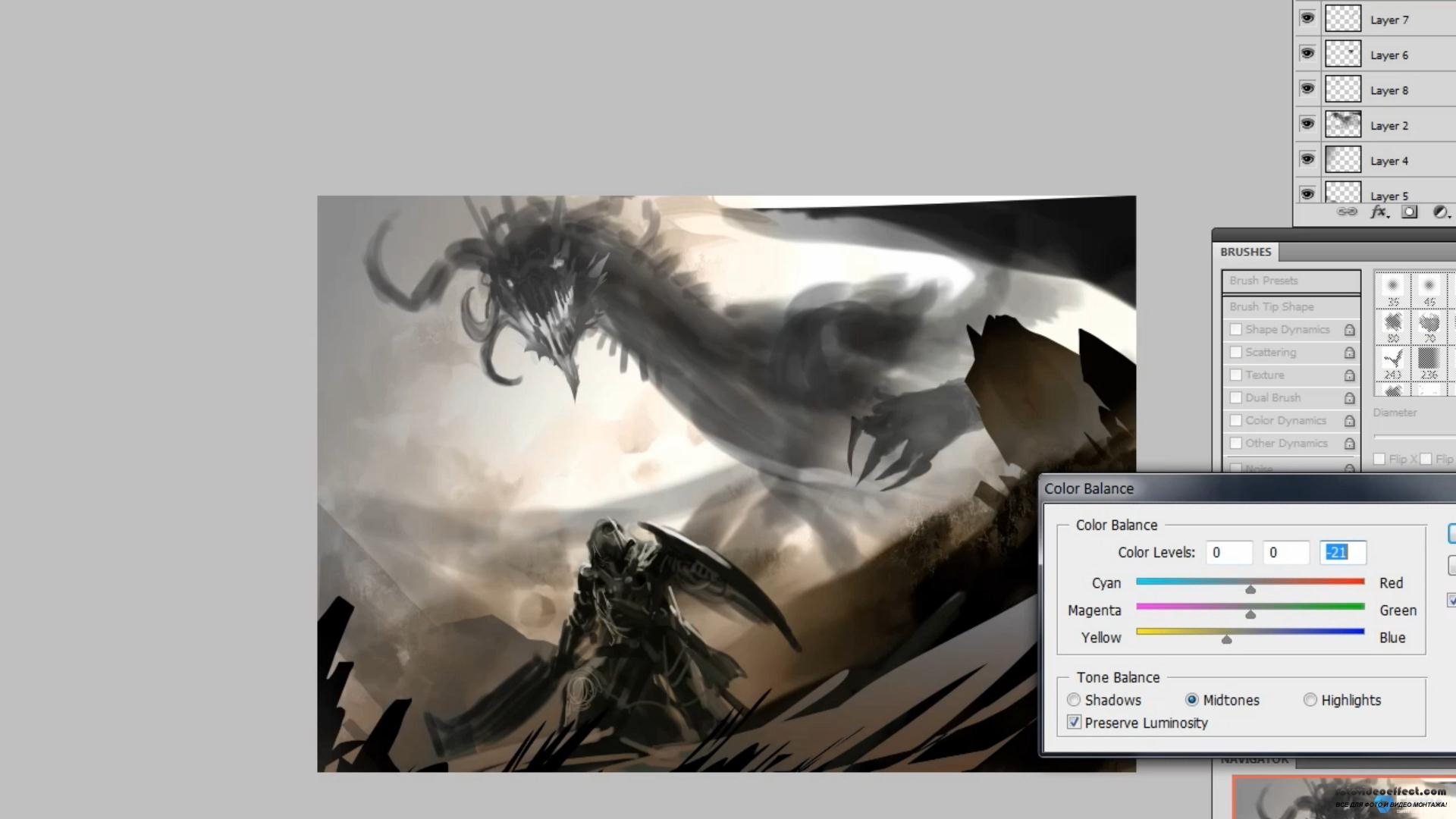Click the Color Dynamics lock icon
The image size is (1456, 819).
tap(1350, 421)
